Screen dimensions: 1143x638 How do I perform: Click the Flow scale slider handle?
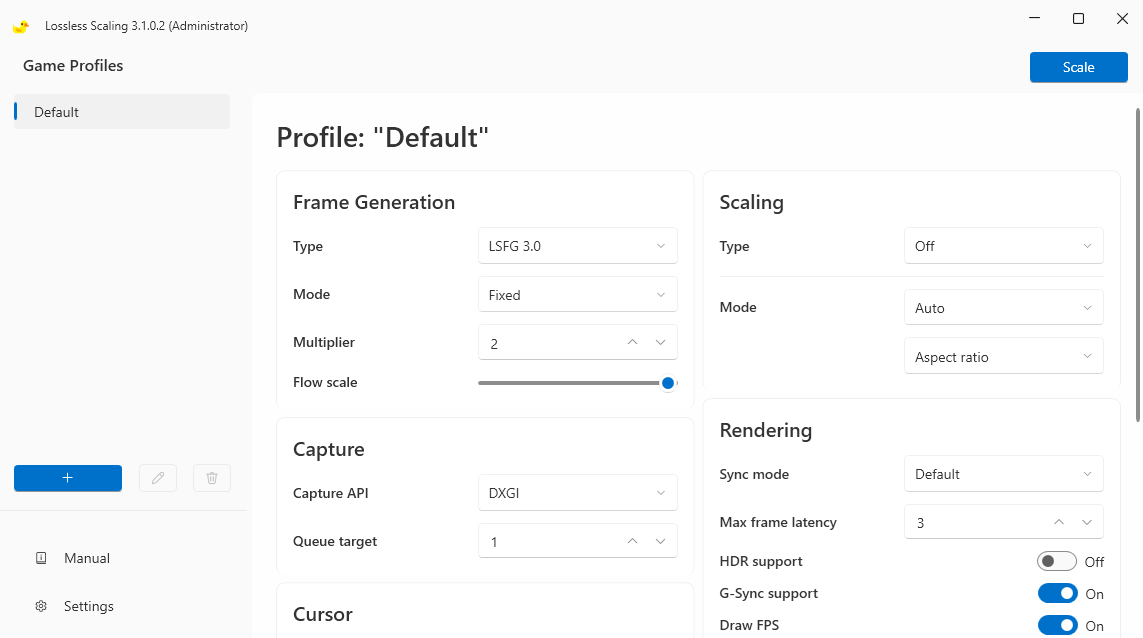668,383
